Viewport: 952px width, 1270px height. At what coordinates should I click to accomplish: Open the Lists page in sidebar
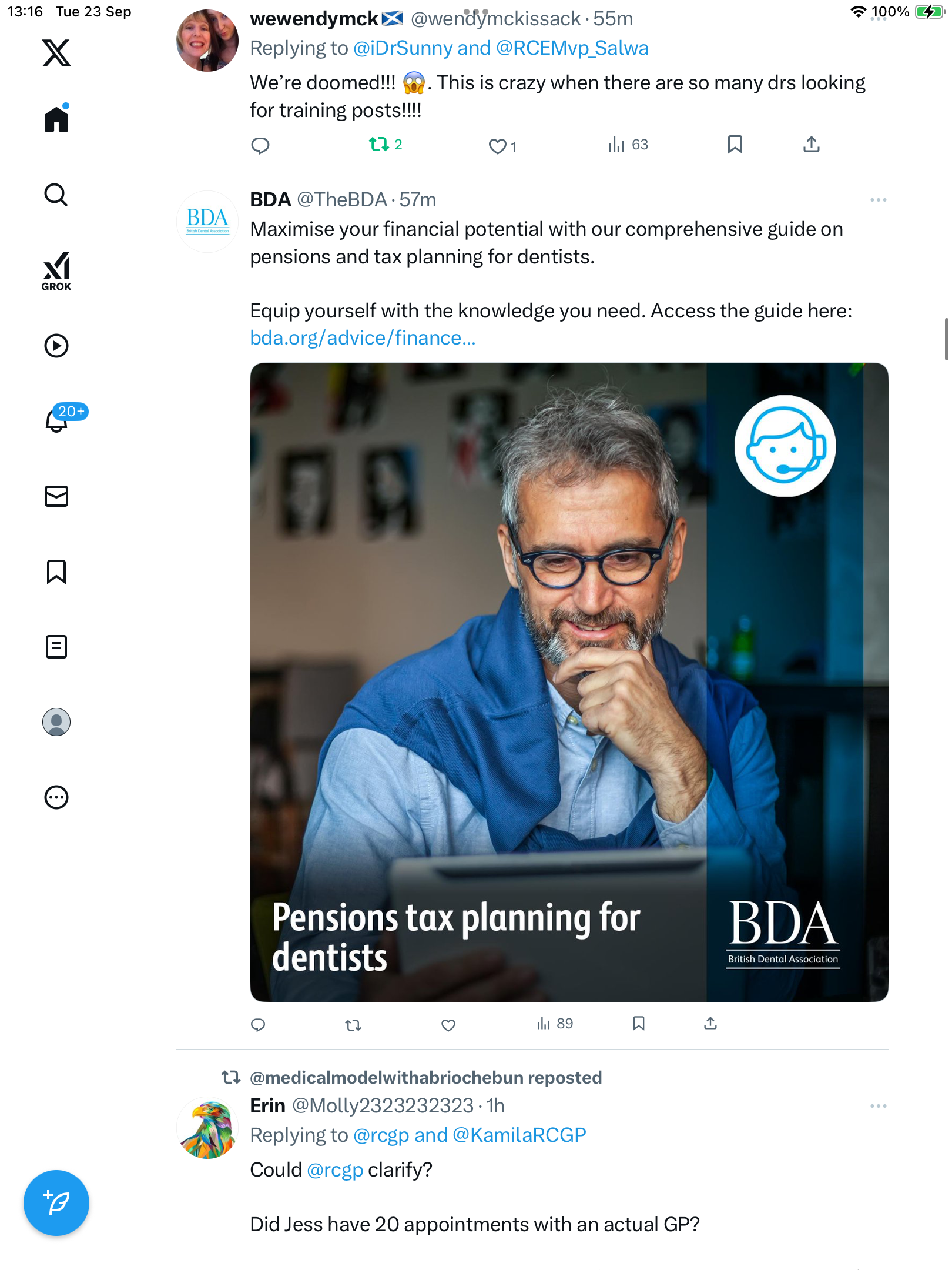click(x=56, y=647)
